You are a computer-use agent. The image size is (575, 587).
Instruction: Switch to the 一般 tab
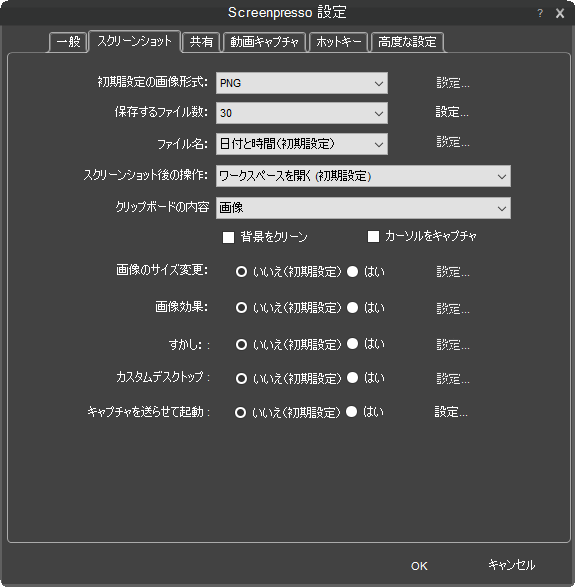point(68,42)
